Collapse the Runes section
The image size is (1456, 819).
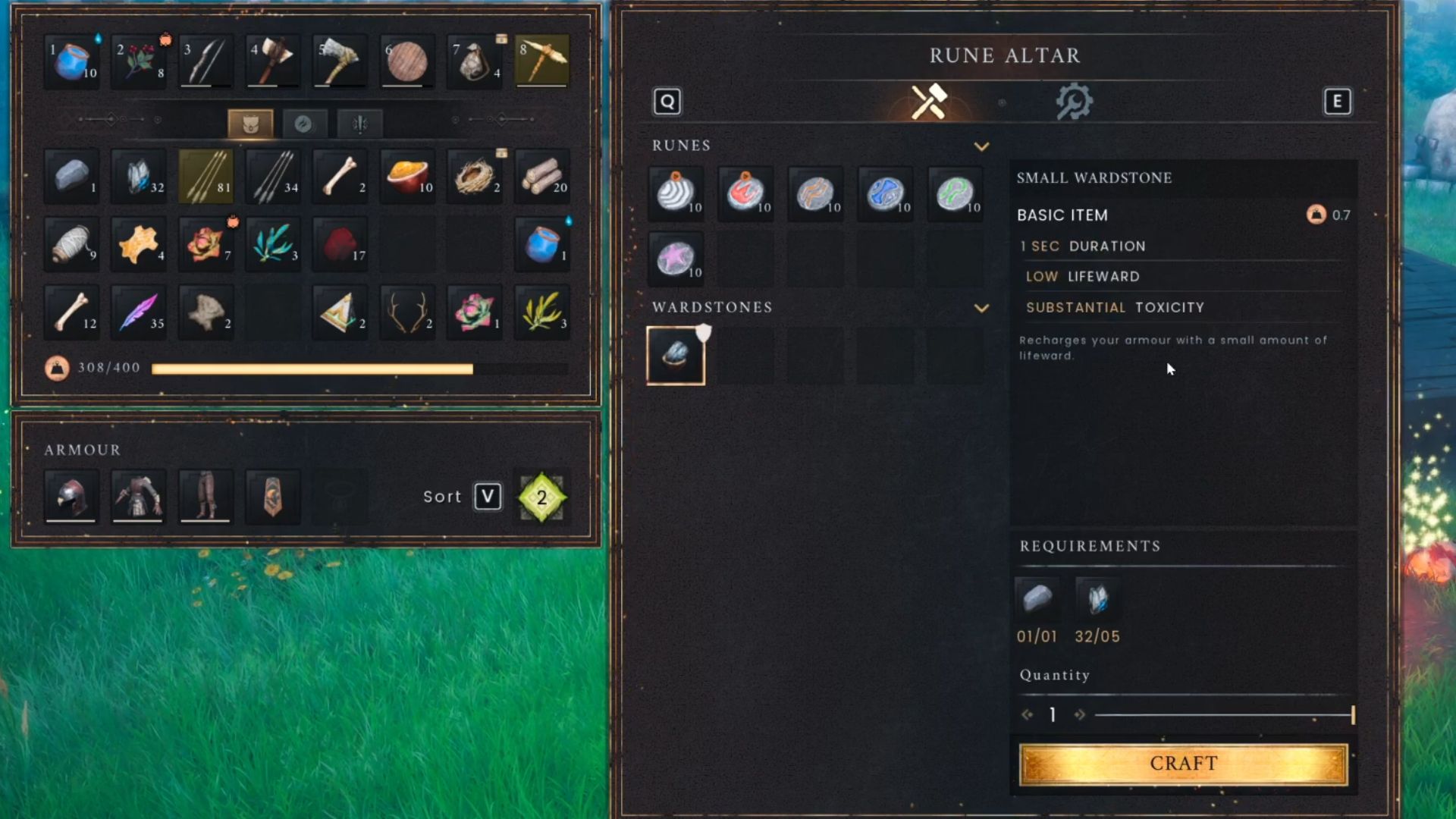(981, 146)
